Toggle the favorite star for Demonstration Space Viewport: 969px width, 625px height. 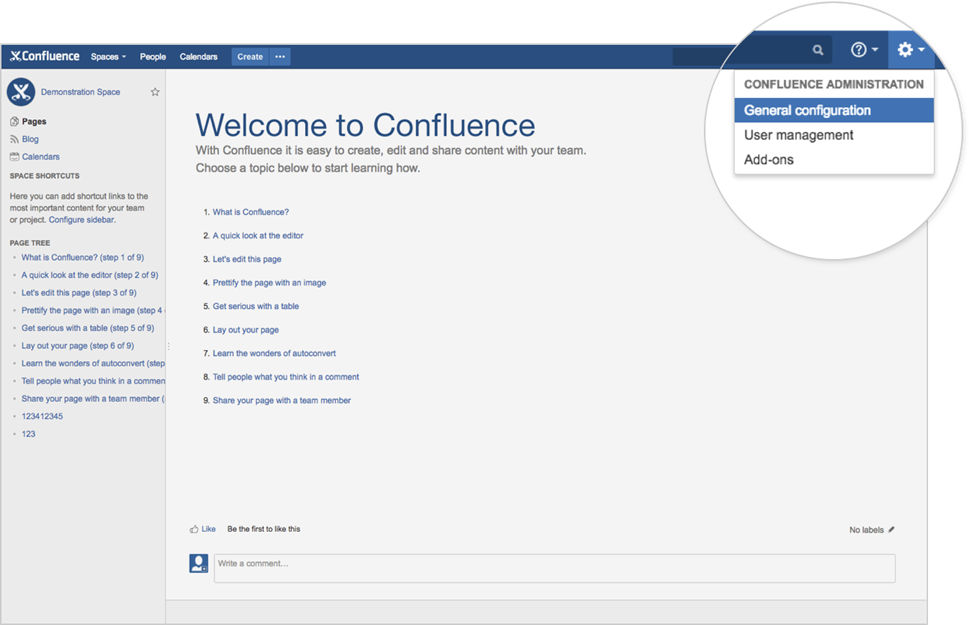point(155,91)
